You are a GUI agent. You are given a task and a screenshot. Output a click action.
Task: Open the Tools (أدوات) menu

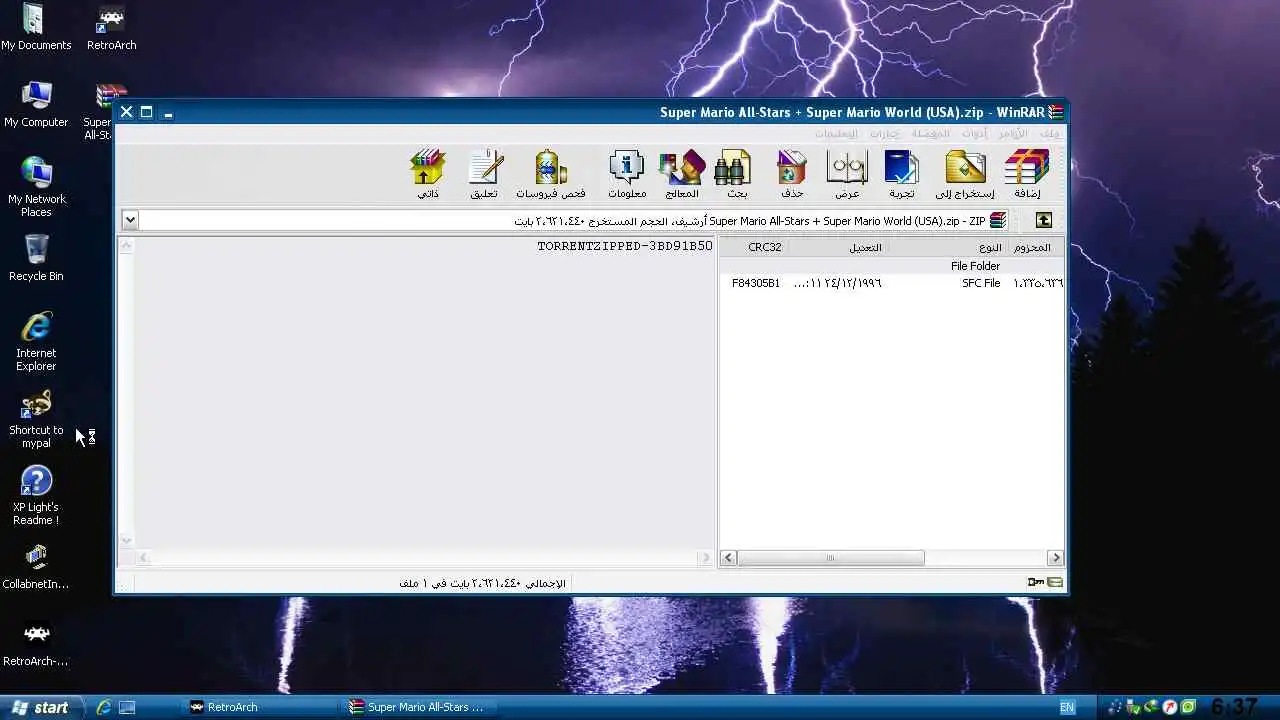tap(975, 133)
